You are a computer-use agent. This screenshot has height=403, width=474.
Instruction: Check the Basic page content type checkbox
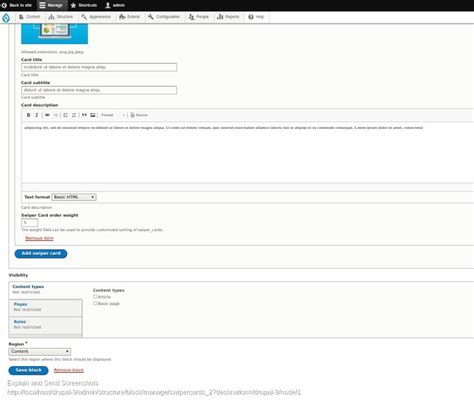click(95, 303)
